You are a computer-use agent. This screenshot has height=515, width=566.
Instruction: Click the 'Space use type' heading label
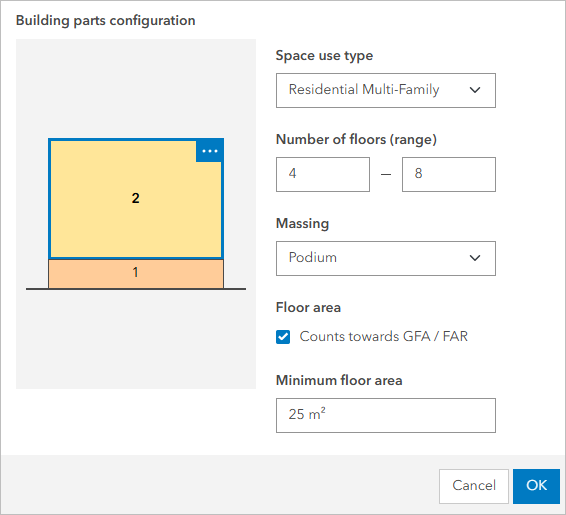click(324, 56)
